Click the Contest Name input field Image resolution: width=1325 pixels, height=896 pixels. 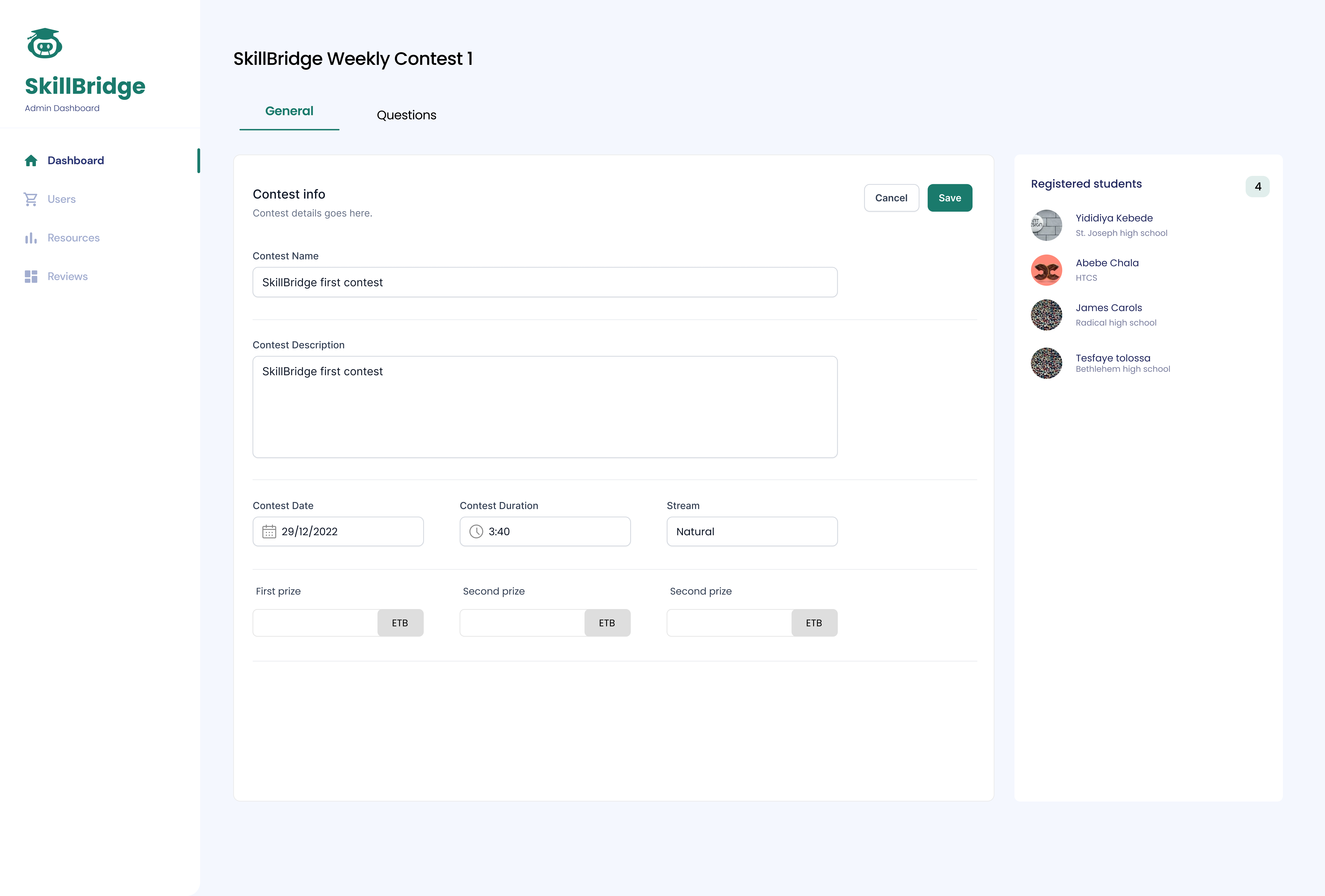(545, 282)
